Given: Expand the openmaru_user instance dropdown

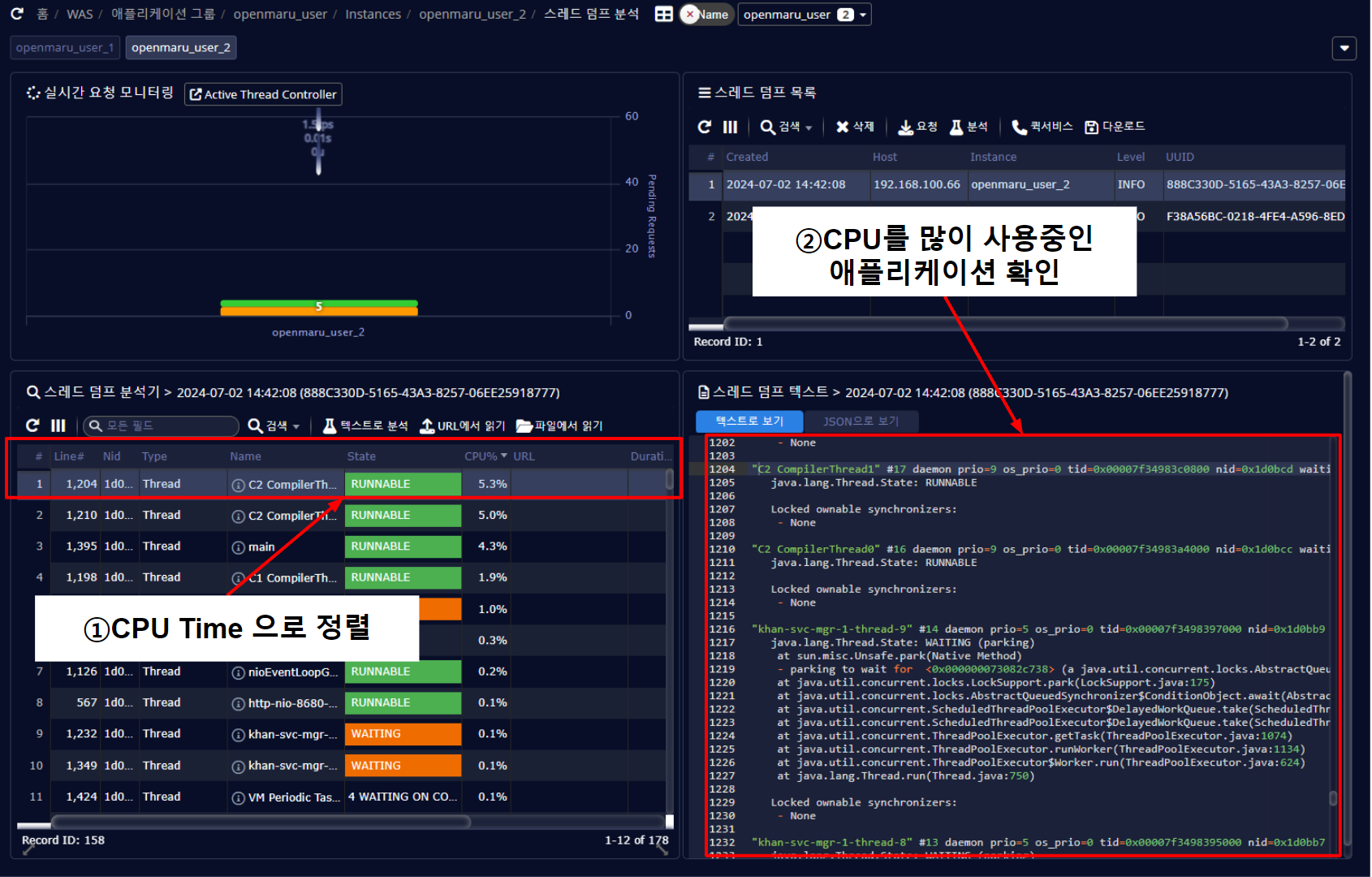Looking at the screenshot, I should coord(863,15).
